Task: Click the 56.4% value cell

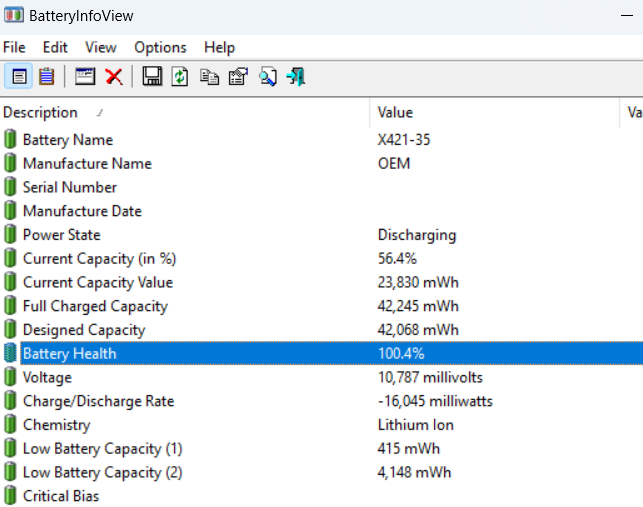Action: (397, 259)
